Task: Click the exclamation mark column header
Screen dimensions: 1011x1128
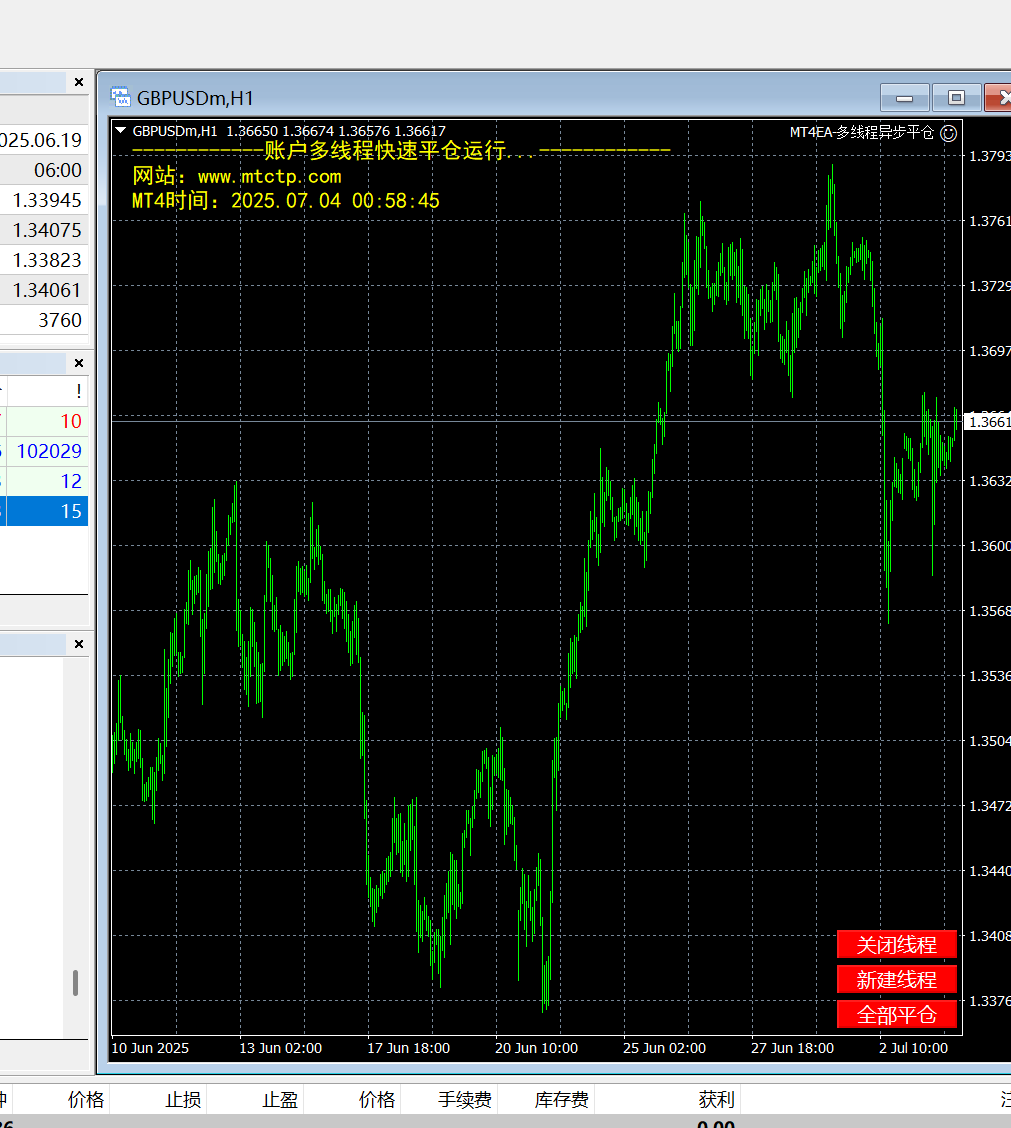Action: click(x=78, y=391)
